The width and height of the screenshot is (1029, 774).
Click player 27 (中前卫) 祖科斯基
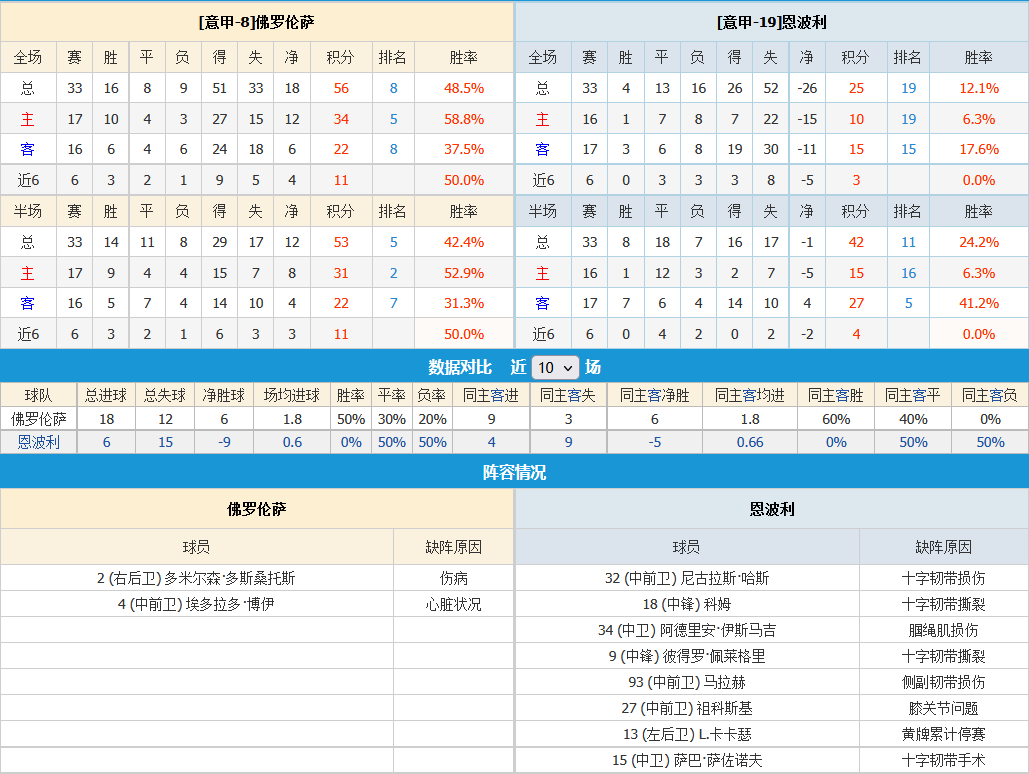click(x=687, y=708)
